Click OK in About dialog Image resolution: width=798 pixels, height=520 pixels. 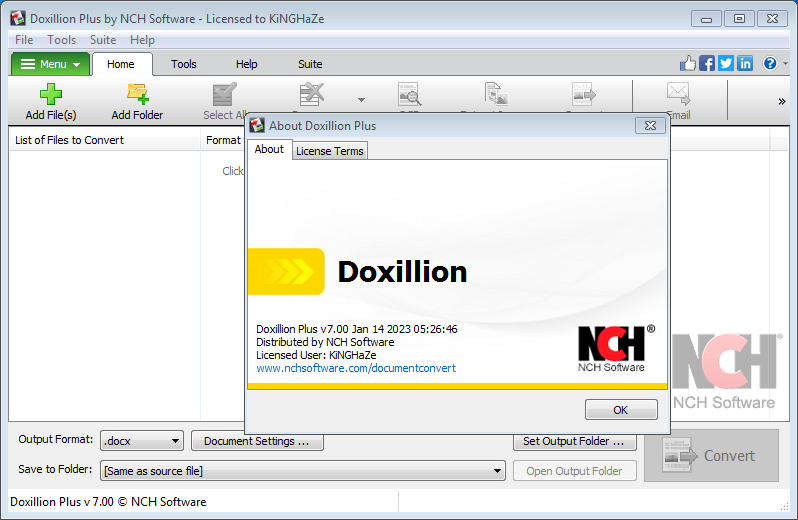(x=621, y=410)
